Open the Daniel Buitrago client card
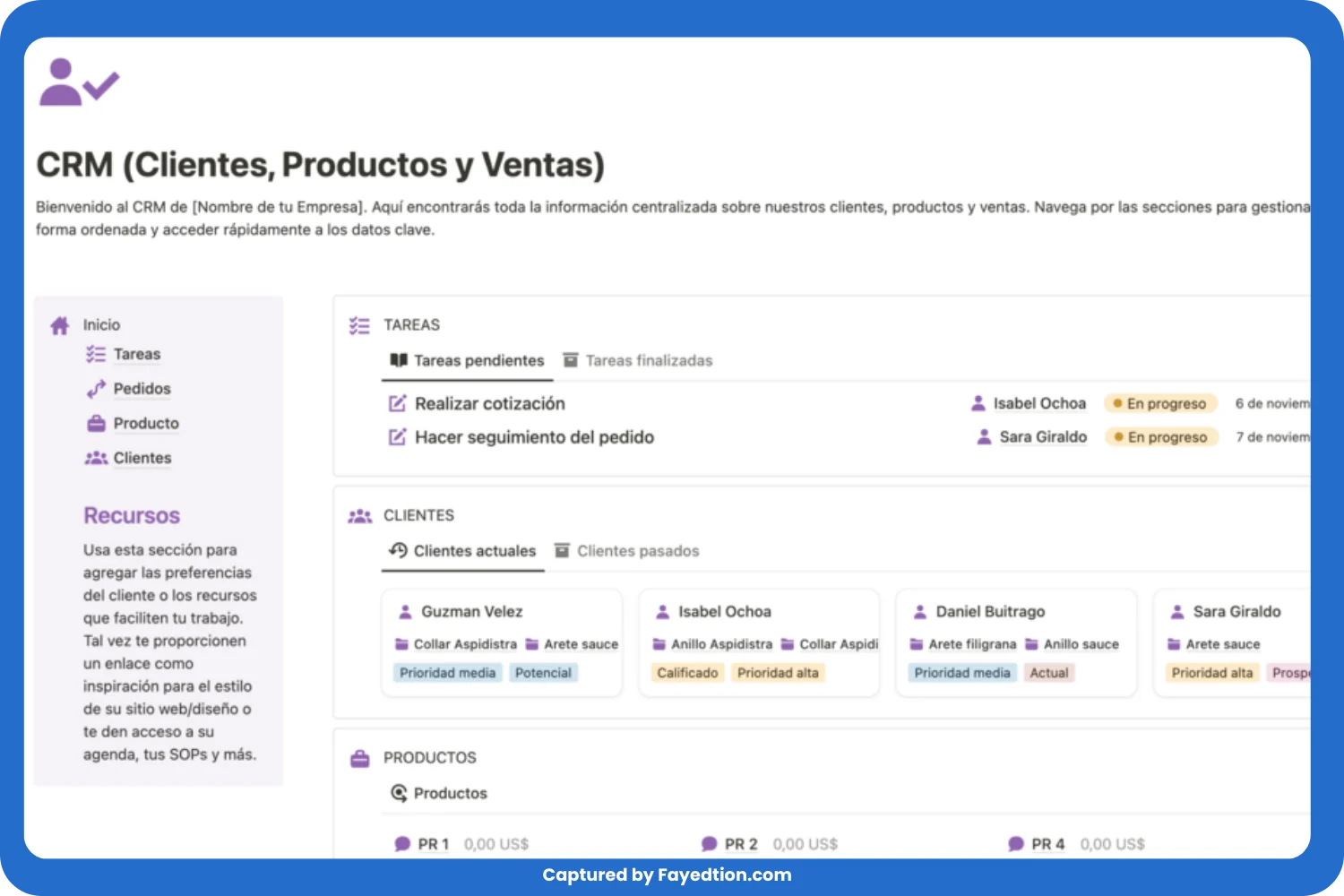Screen dimensions: 1344x896 (x=990, y=612)
